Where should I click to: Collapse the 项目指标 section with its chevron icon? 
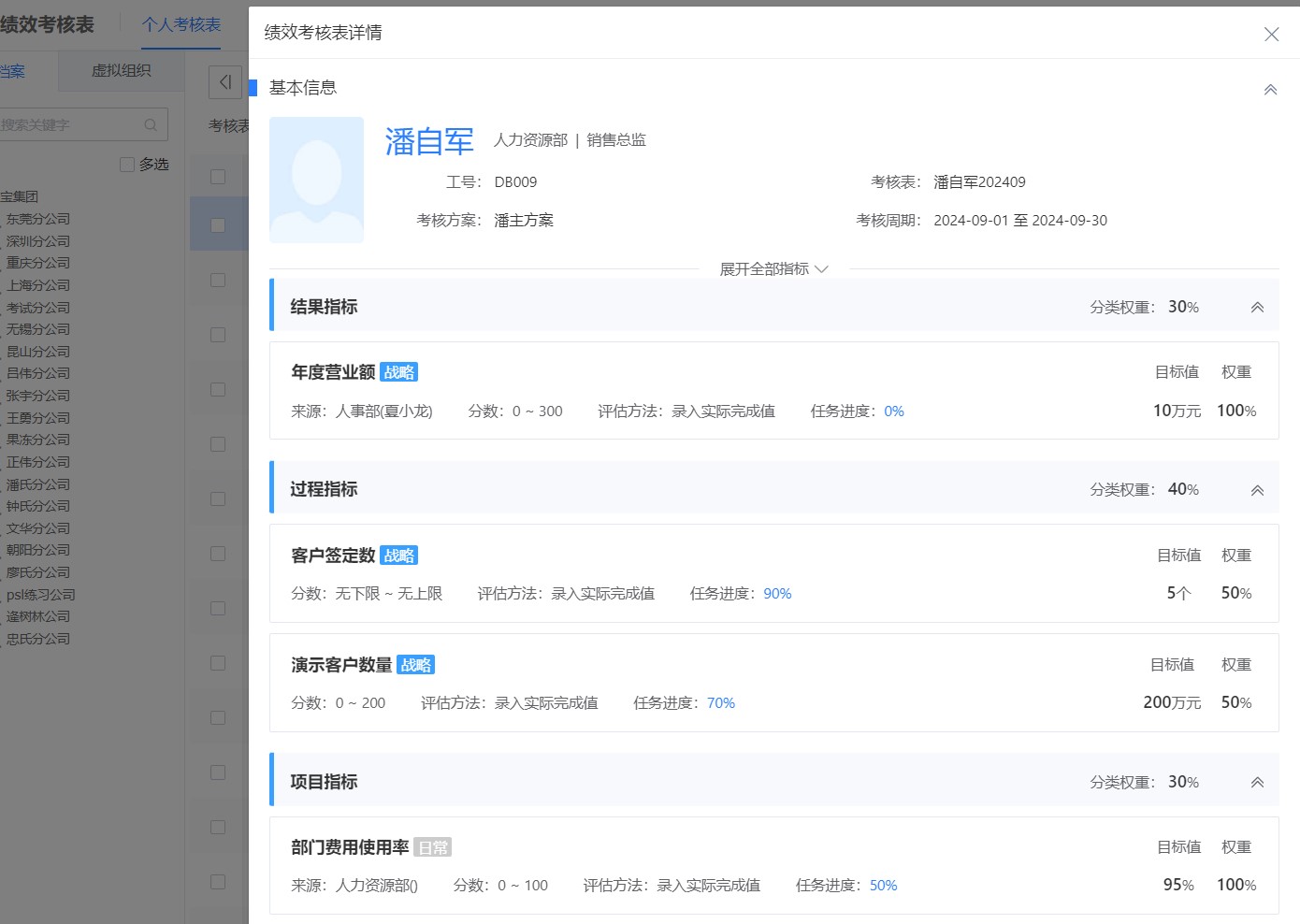(x=1257, y=781)
